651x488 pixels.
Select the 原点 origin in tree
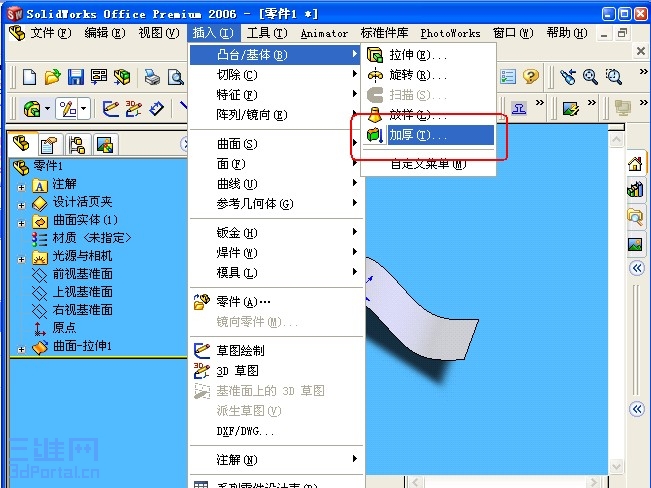[64, 328]
